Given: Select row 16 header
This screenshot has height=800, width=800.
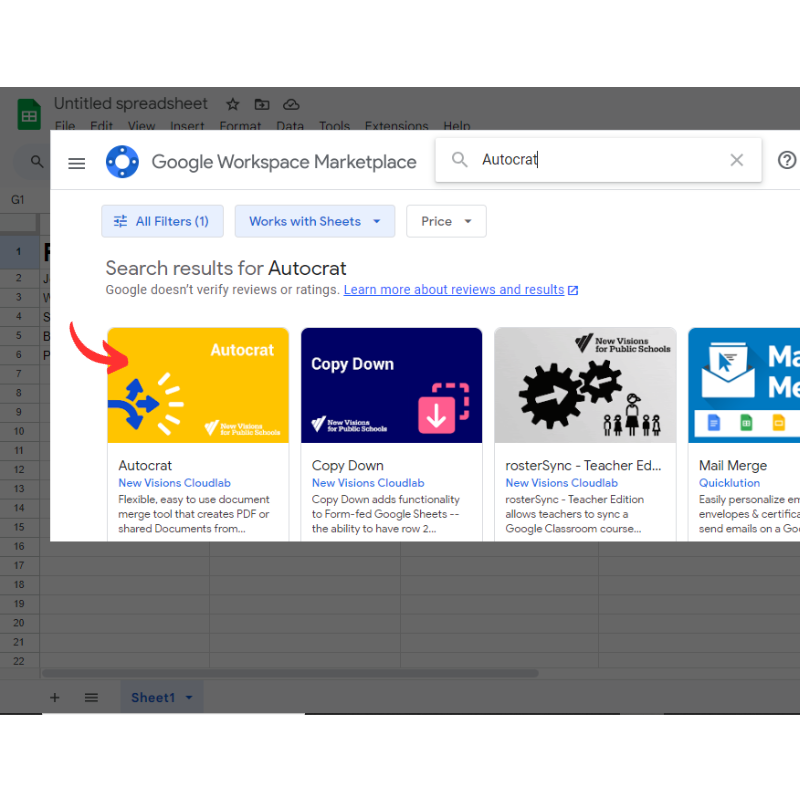Looking at the screenshot, I should 19,546.
